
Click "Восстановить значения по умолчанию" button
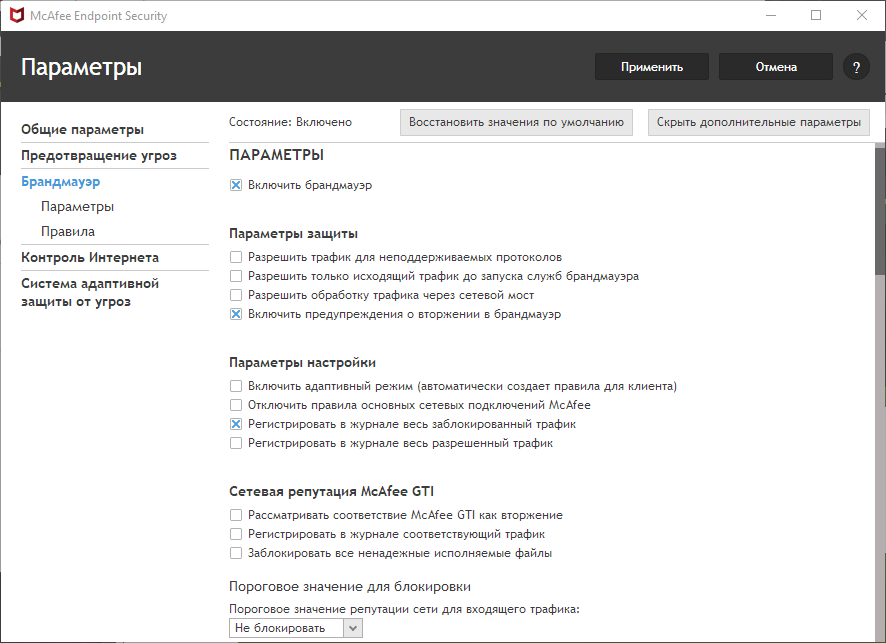[x=516, y=123]
